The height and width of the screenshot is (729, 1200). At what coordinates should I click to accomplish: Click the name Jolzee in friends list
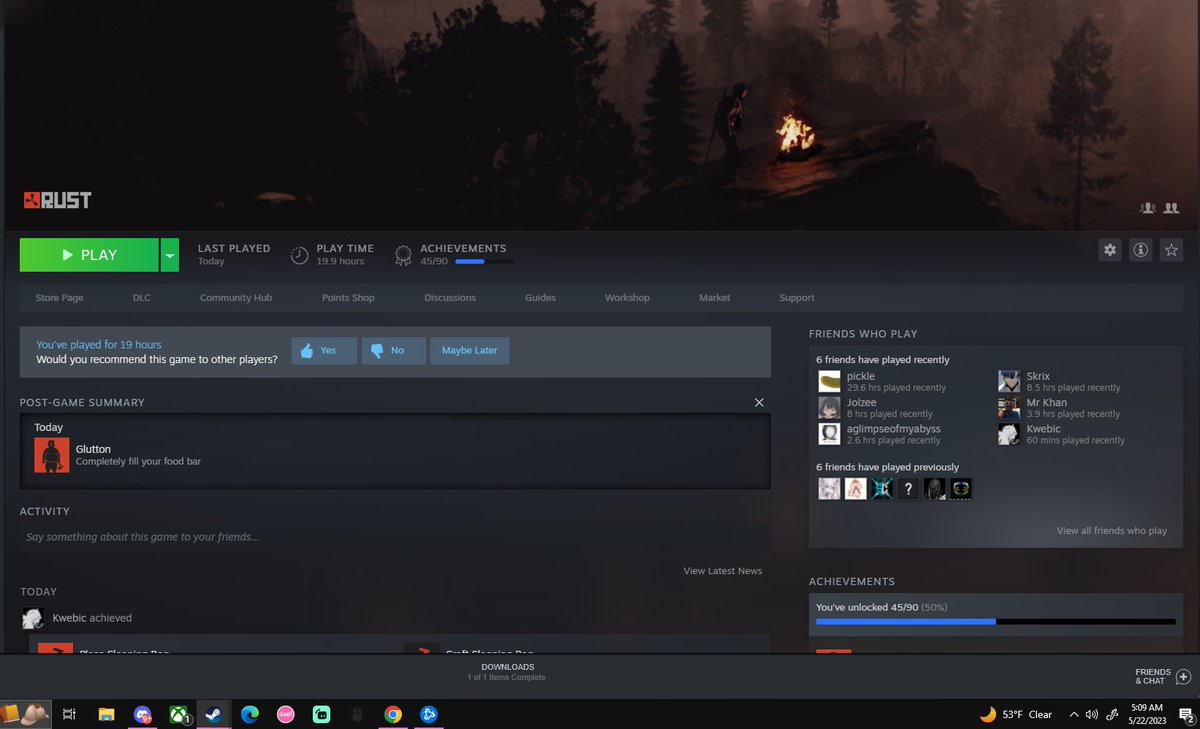[862, 402]
